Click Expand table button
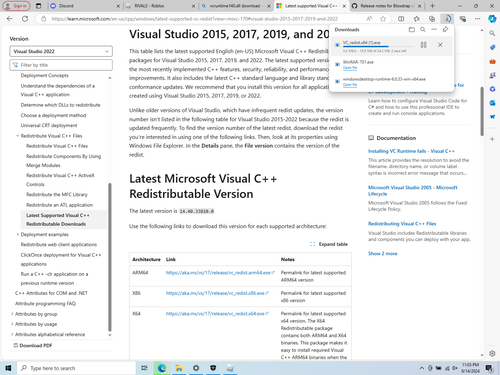The height and width of the screenshot is (375, 500). click(329, 244)
